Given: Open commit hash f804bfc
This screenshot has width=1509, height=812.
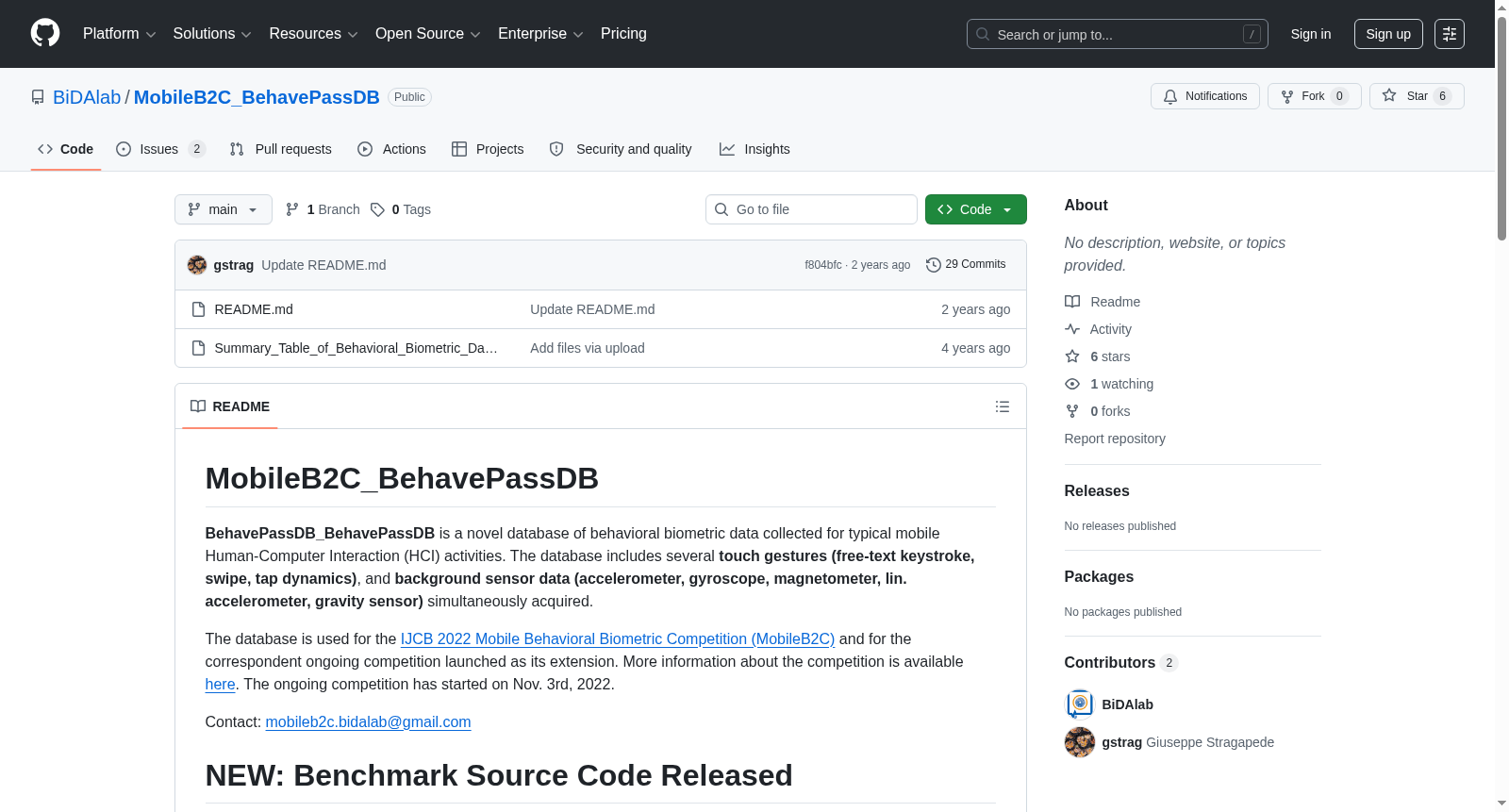Looking at the screenshot, I should pos(823,265).
